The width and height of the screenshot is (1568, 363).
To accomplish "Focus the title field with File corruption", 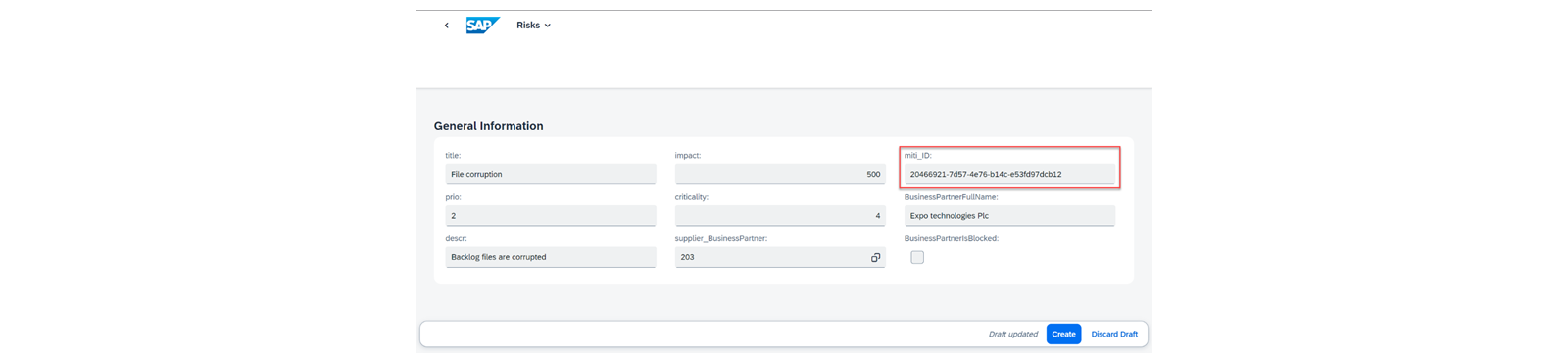I will (551, 174).
